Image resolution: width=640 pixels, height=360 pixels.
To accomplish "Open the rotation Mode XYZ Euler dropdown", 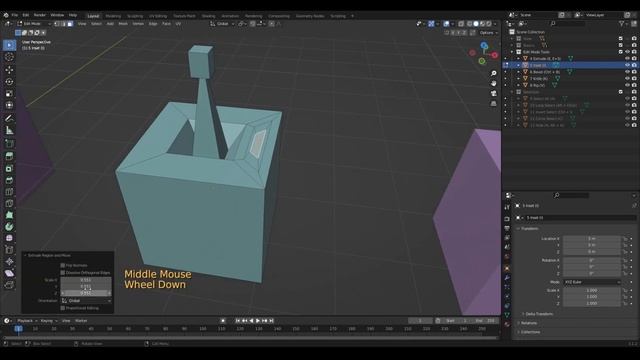I will coord(592,282).
